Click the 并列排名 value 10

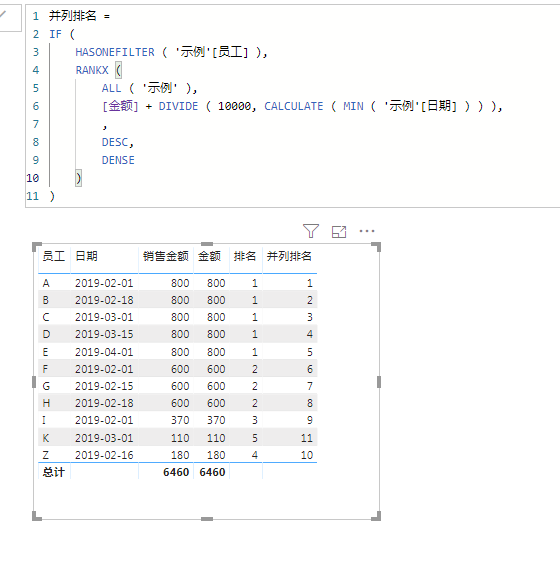[x=307, y=455]
